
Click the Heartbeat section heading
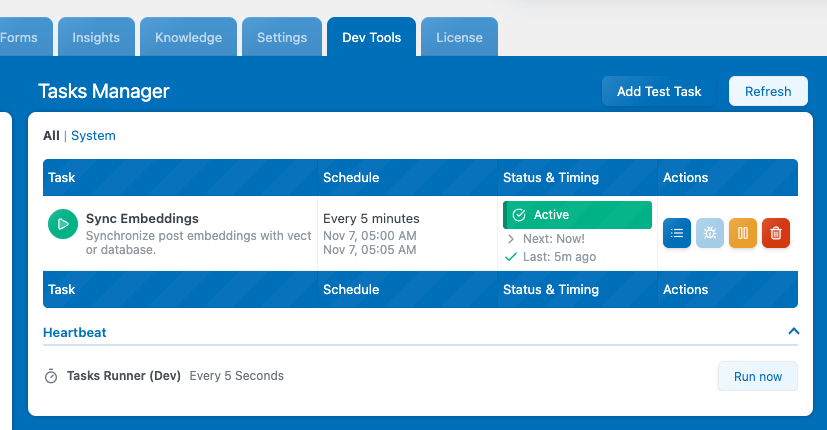click(x=75, y=332)
